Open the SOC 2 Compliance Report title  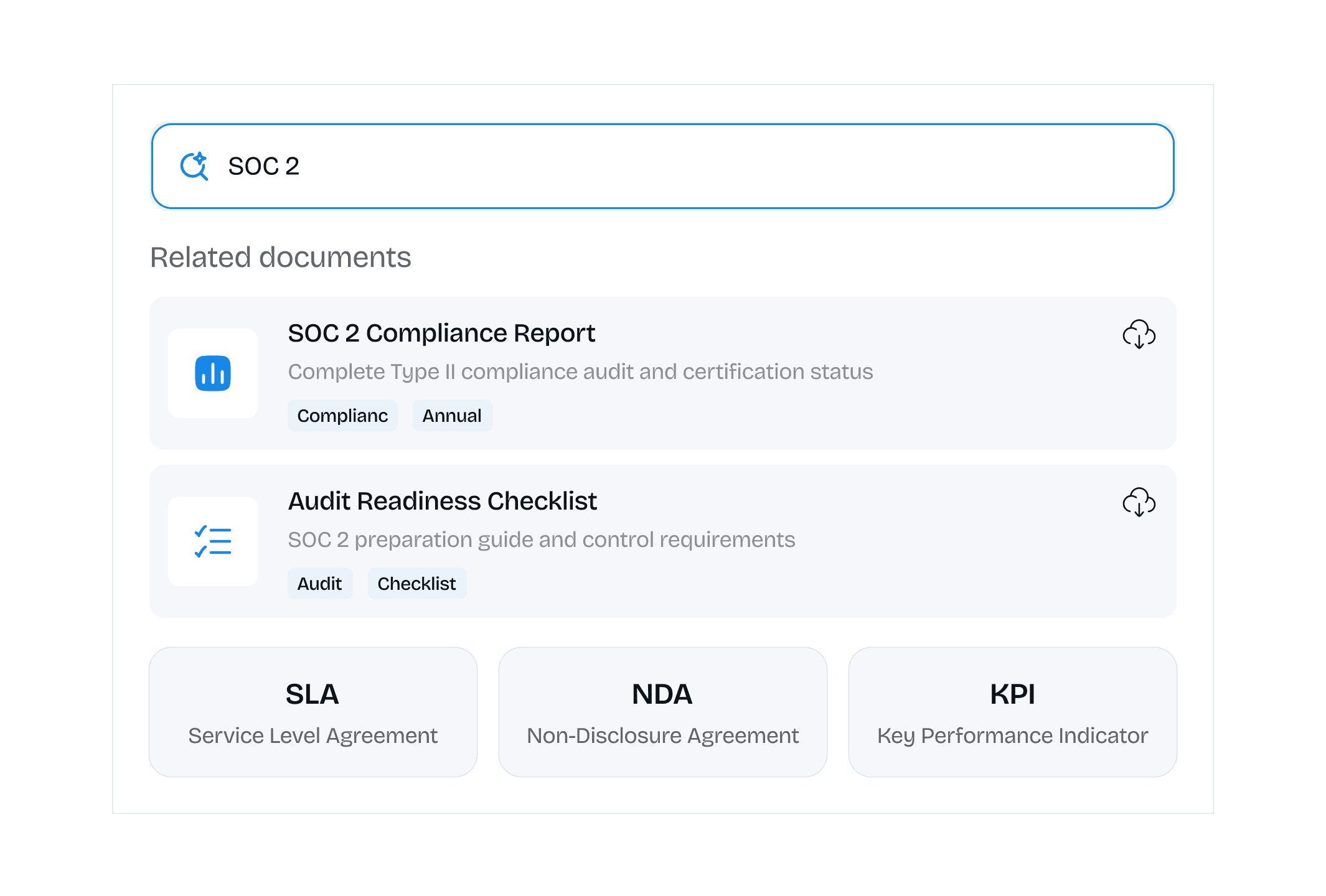(x=441, y=334)
